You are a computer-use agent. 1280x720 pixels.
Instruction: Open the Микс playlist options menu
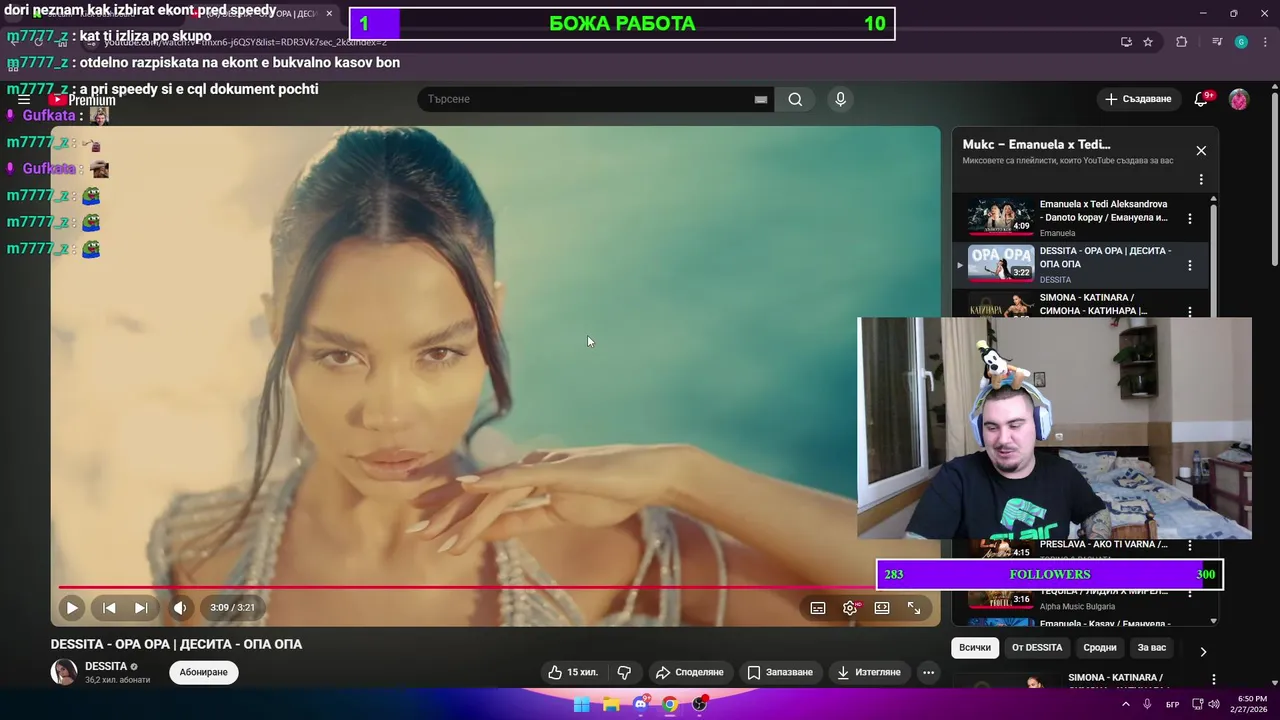pyautogui.click(x=1201, y=180)
